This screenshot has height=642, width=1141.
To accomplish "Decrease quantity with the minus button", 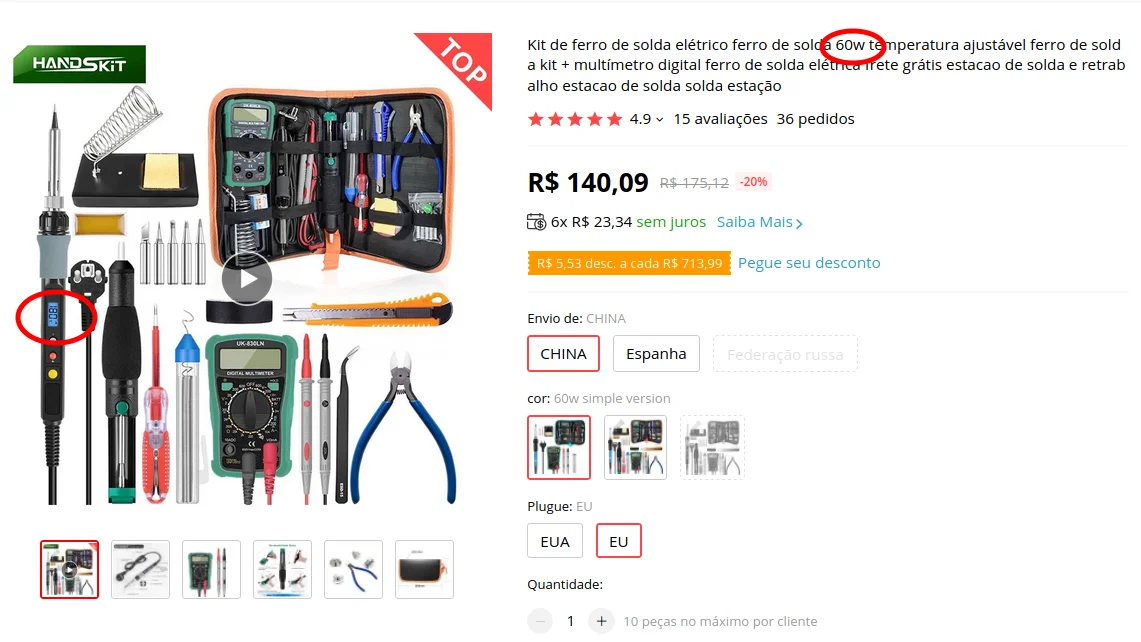I will 540,621.
